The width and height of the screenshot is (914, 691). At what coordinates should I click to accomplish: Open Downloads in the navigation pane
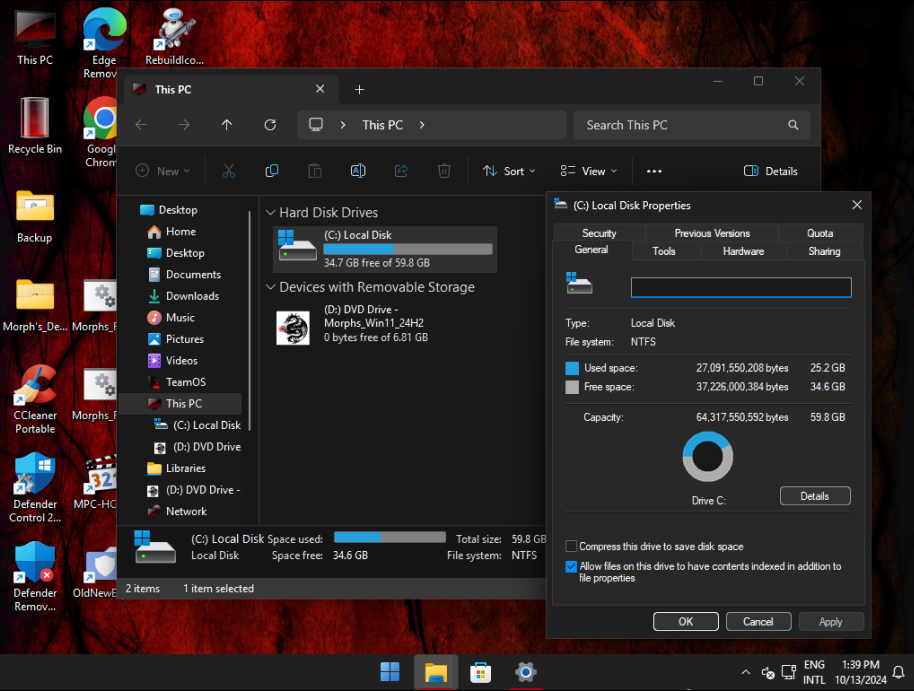pyautogui.click(x=192, y=296)
